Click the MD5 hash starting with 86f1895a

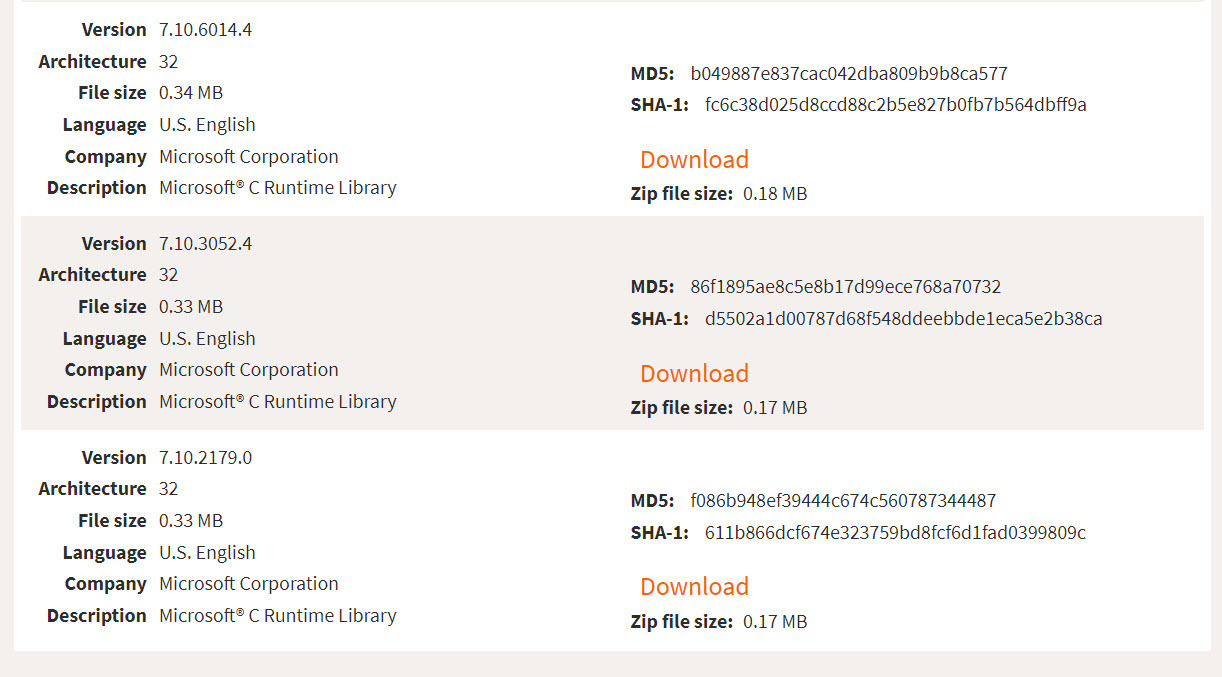click(x=845, y=288)
